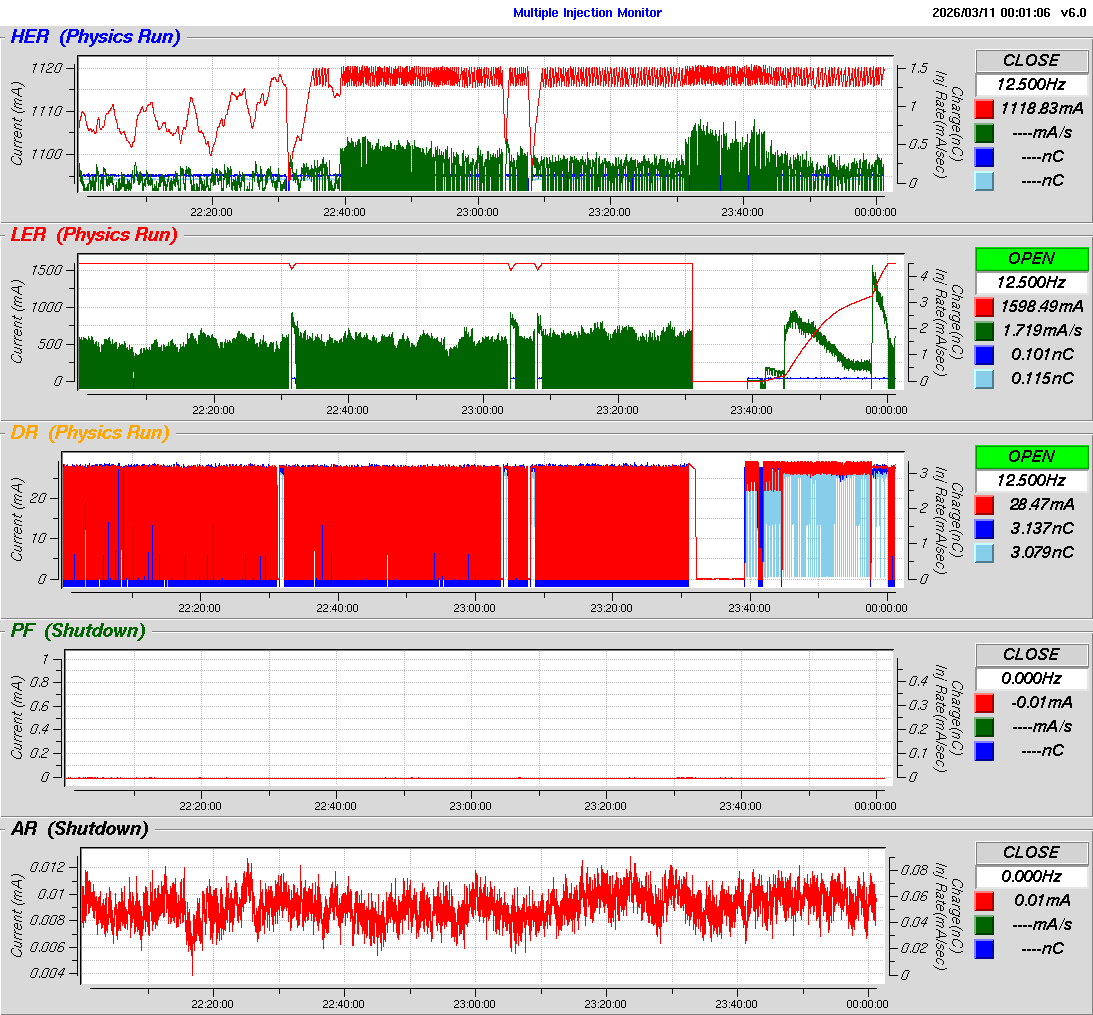This screenshot has width=1093, height=1015.
Task: Click the HER 12.500Hz frequency field
Action: [x=1031, y=84]
